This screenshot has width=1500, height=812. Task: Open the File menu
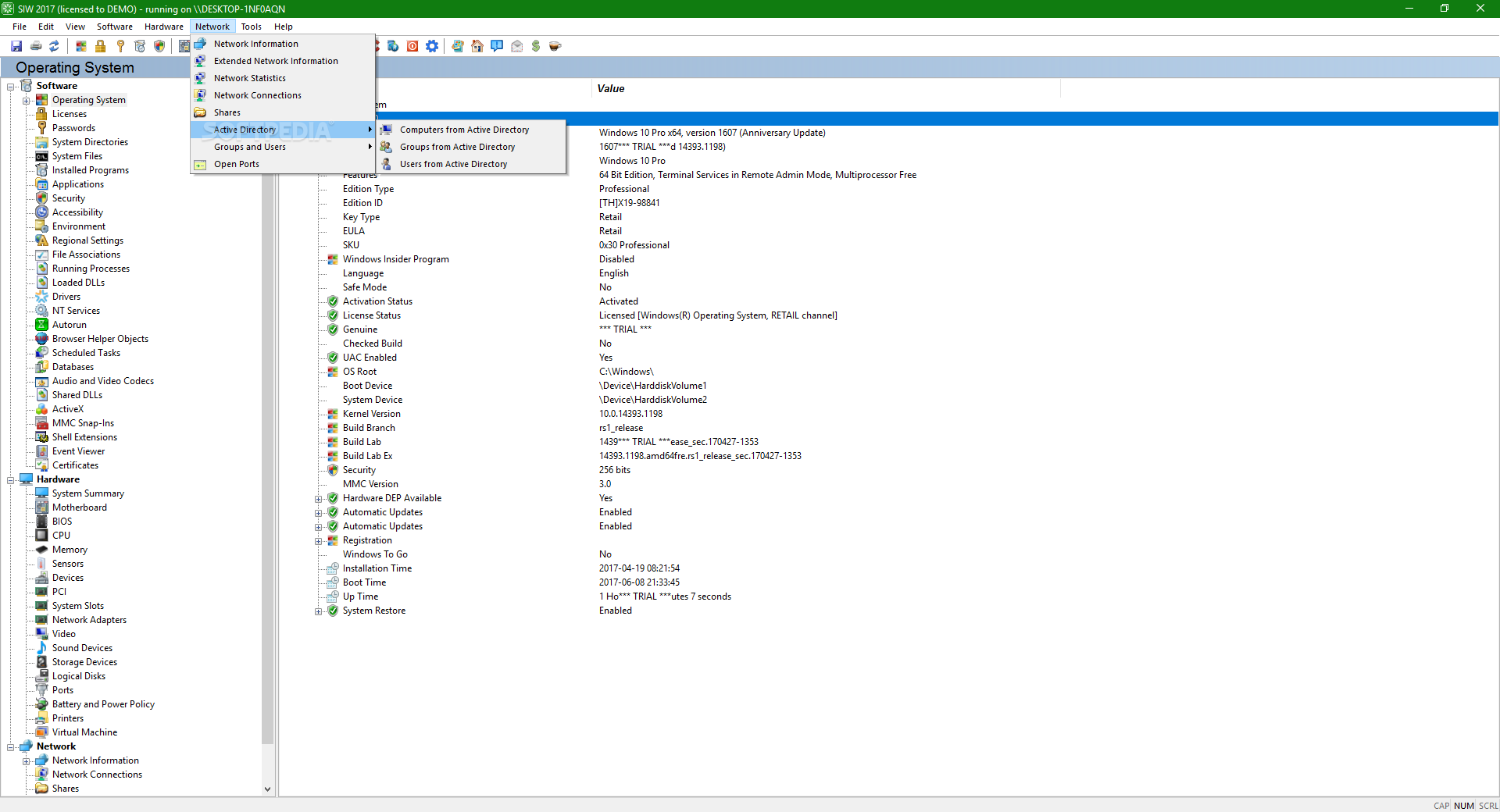point(20,27)
